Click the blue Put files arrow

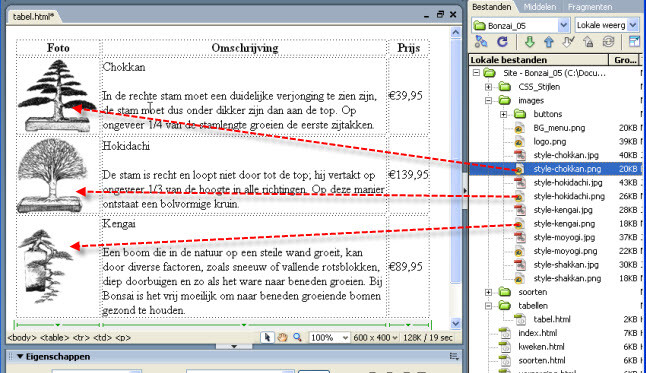[549, 42]
